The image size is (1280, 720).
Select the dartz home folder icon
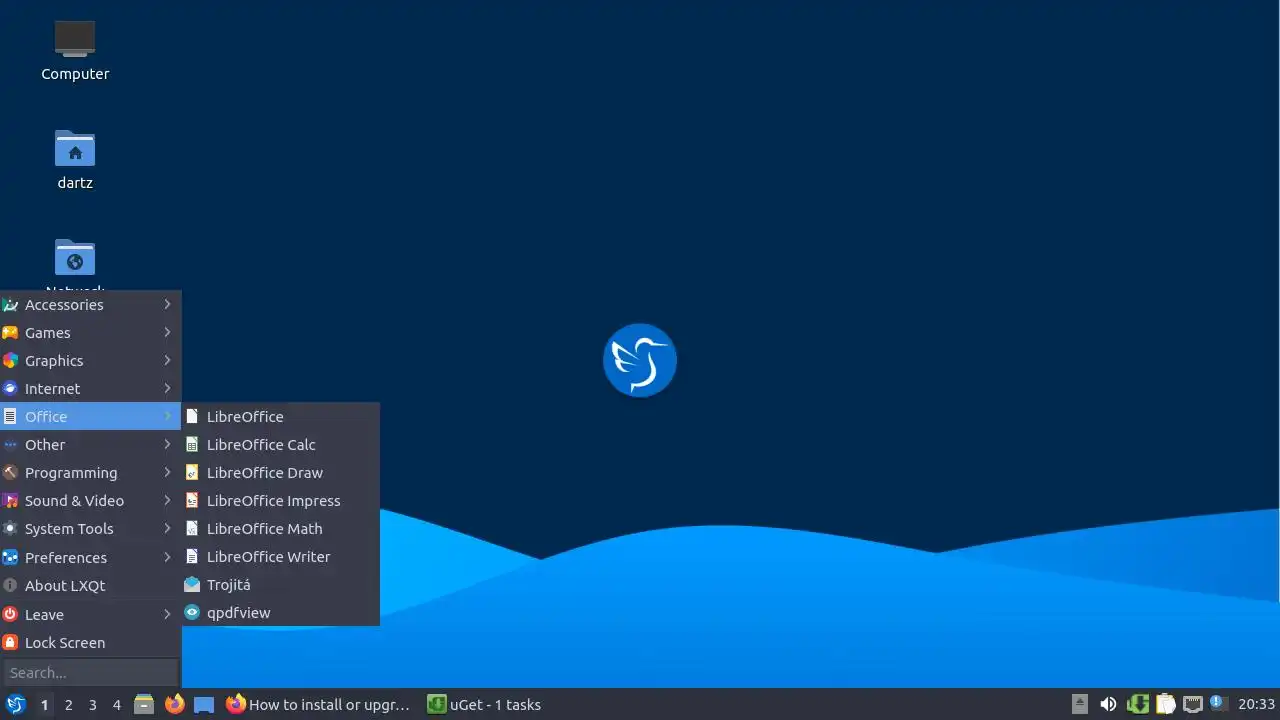75,159
